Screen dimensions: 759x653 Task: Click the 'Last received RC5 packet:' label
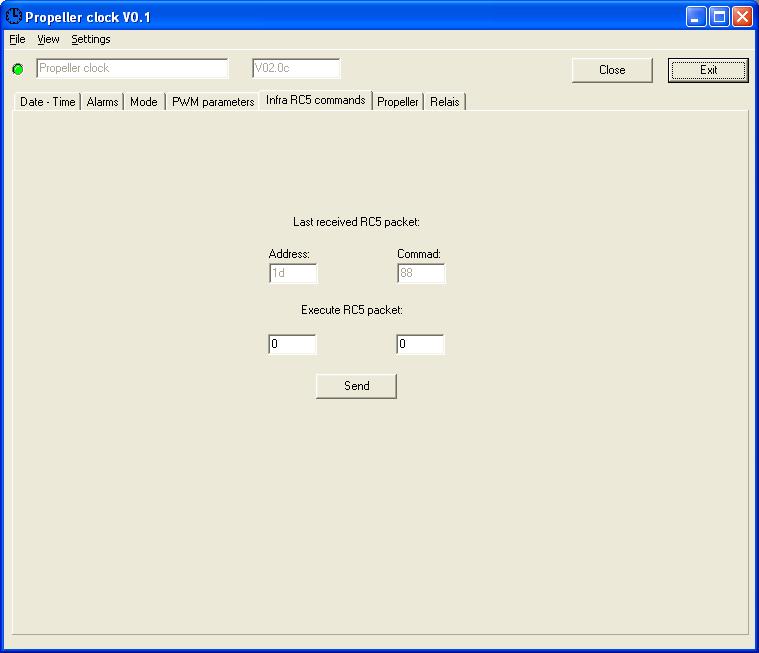pos(356,222)
